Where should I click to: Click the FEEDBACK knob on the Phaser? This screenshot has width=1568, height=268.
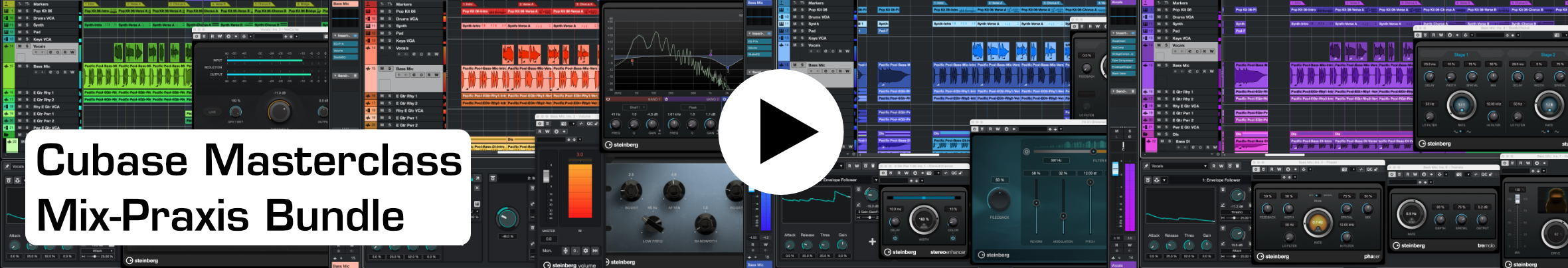1267,209
